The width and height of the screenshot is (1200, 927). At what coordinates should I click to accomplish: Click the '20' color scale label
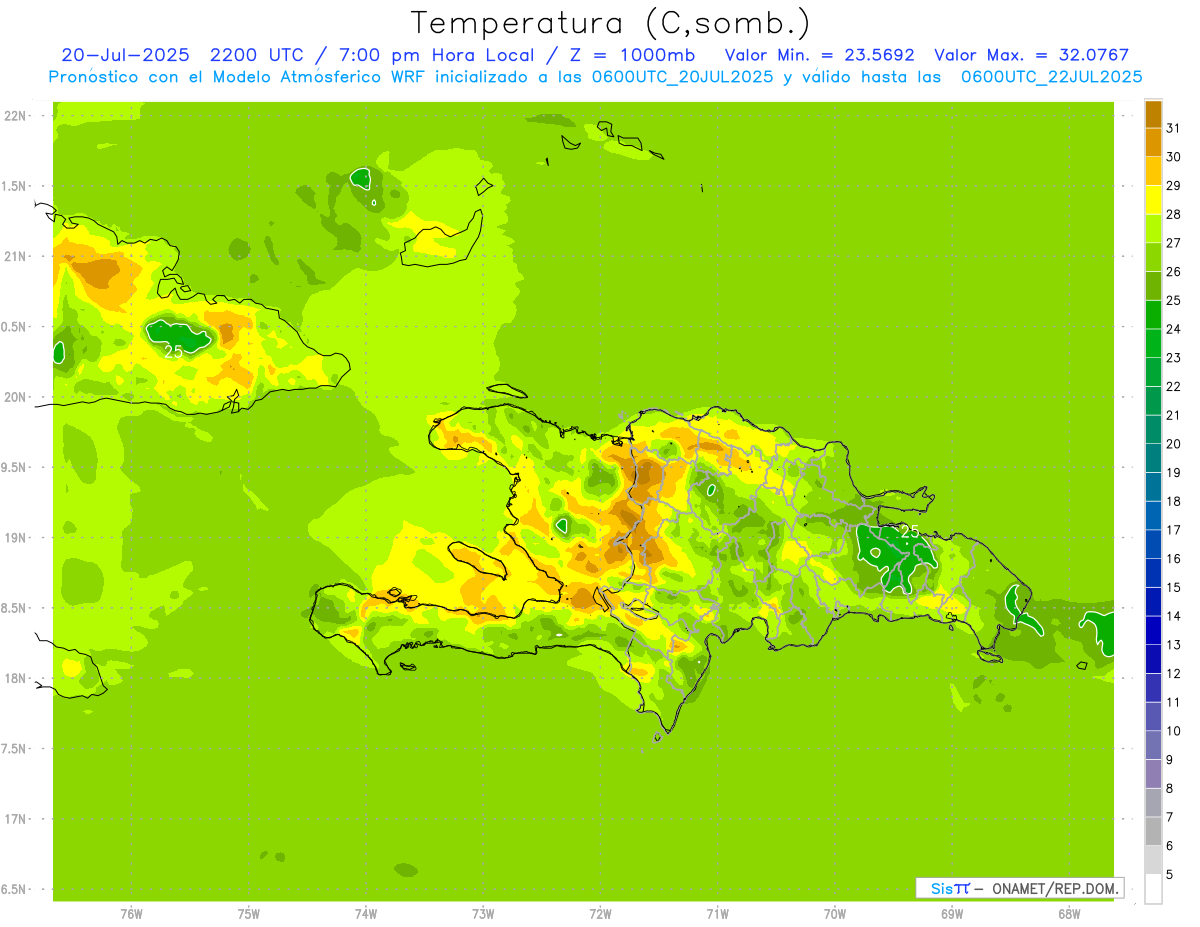click(x=1173, y=444)
